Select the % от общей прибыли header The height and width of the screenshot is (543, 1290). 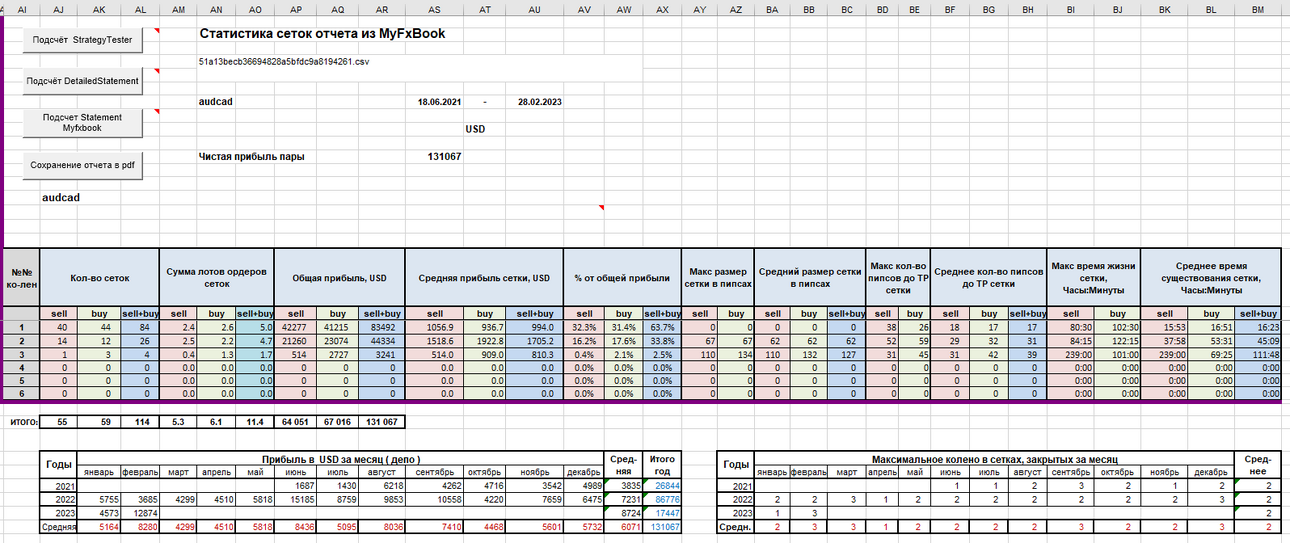tap(623, 277)
